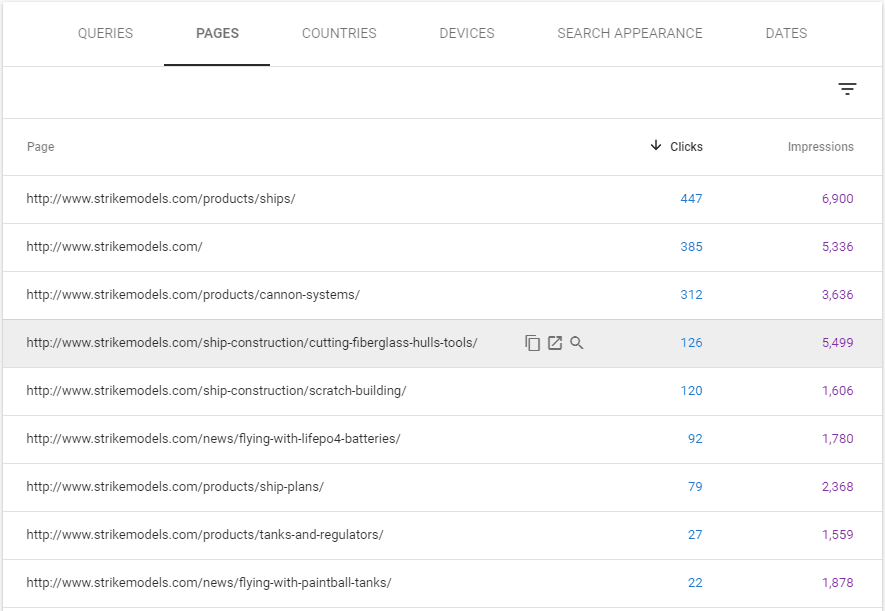Select the Pages tab

pyautogui.click(x=217, y=33)
